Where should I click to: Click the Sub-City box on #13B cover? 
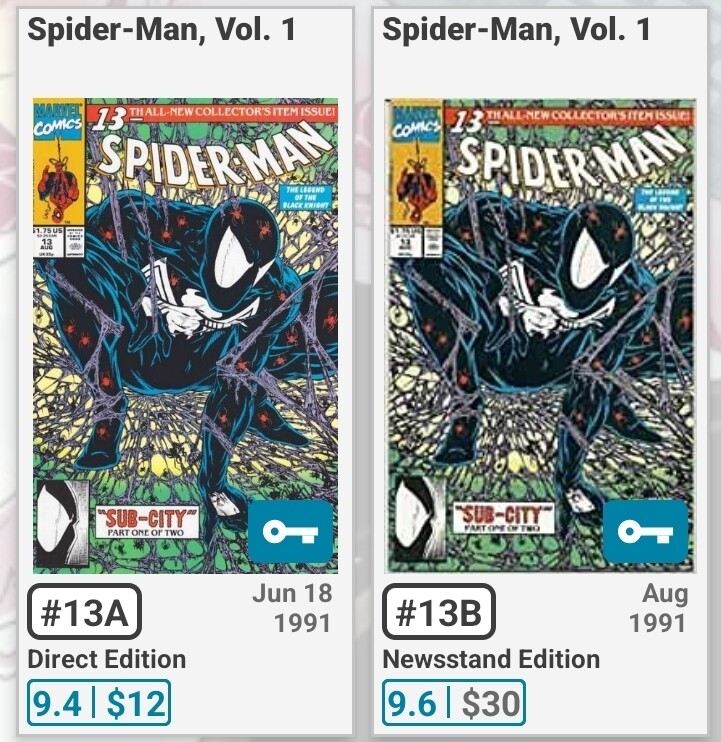click(x=504, y=518)
